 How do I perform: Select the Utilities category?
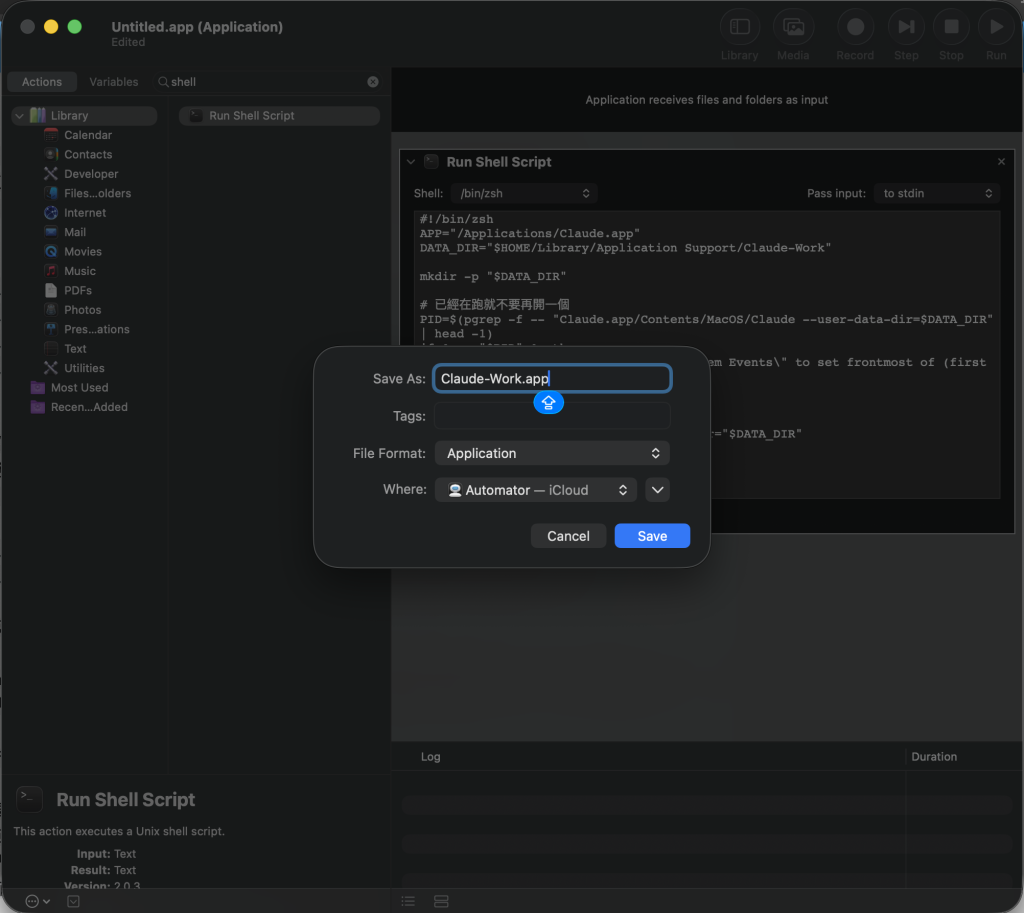84,368
